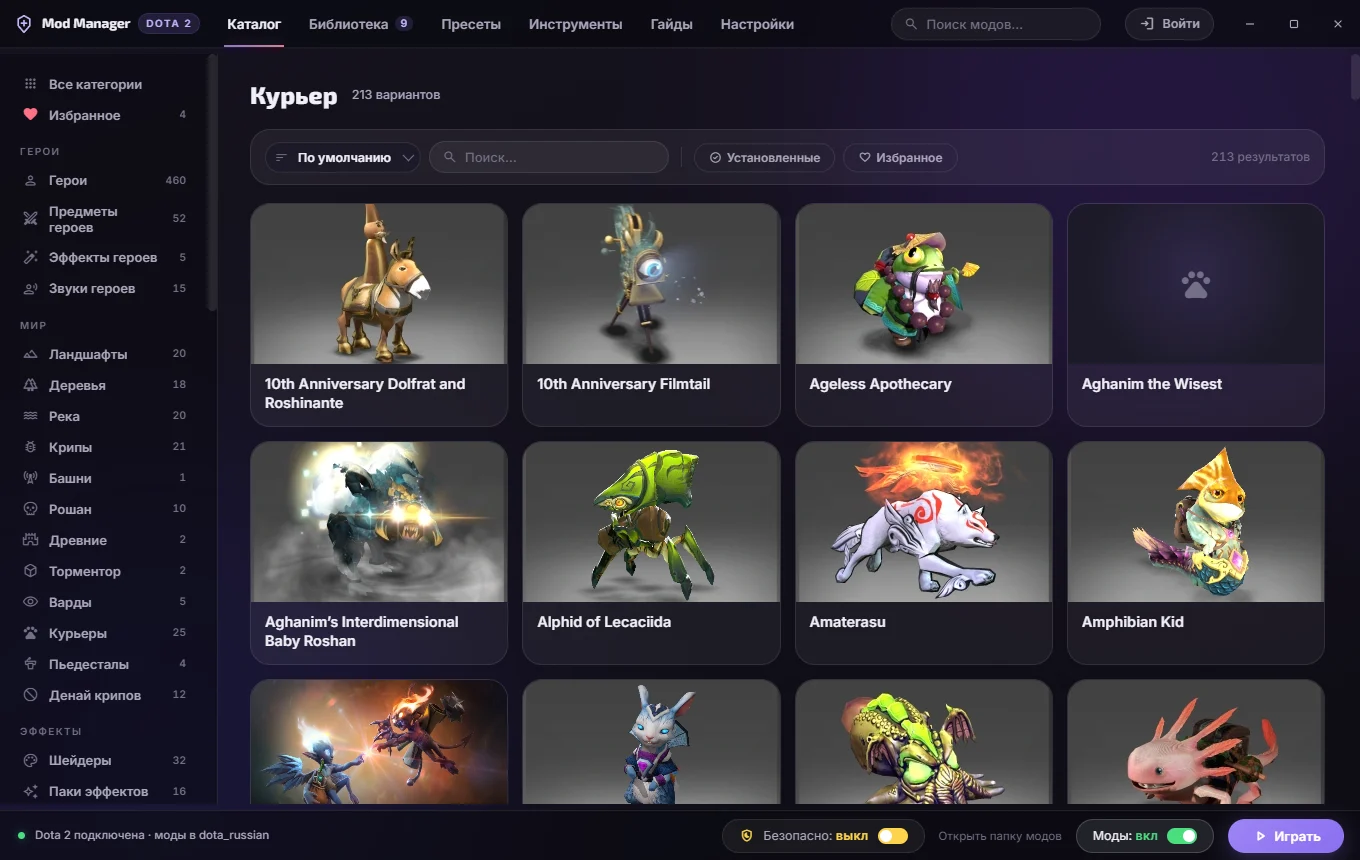Click the paw placeholder on Aghanim the Wisest card

click(x=1195, y=285)
